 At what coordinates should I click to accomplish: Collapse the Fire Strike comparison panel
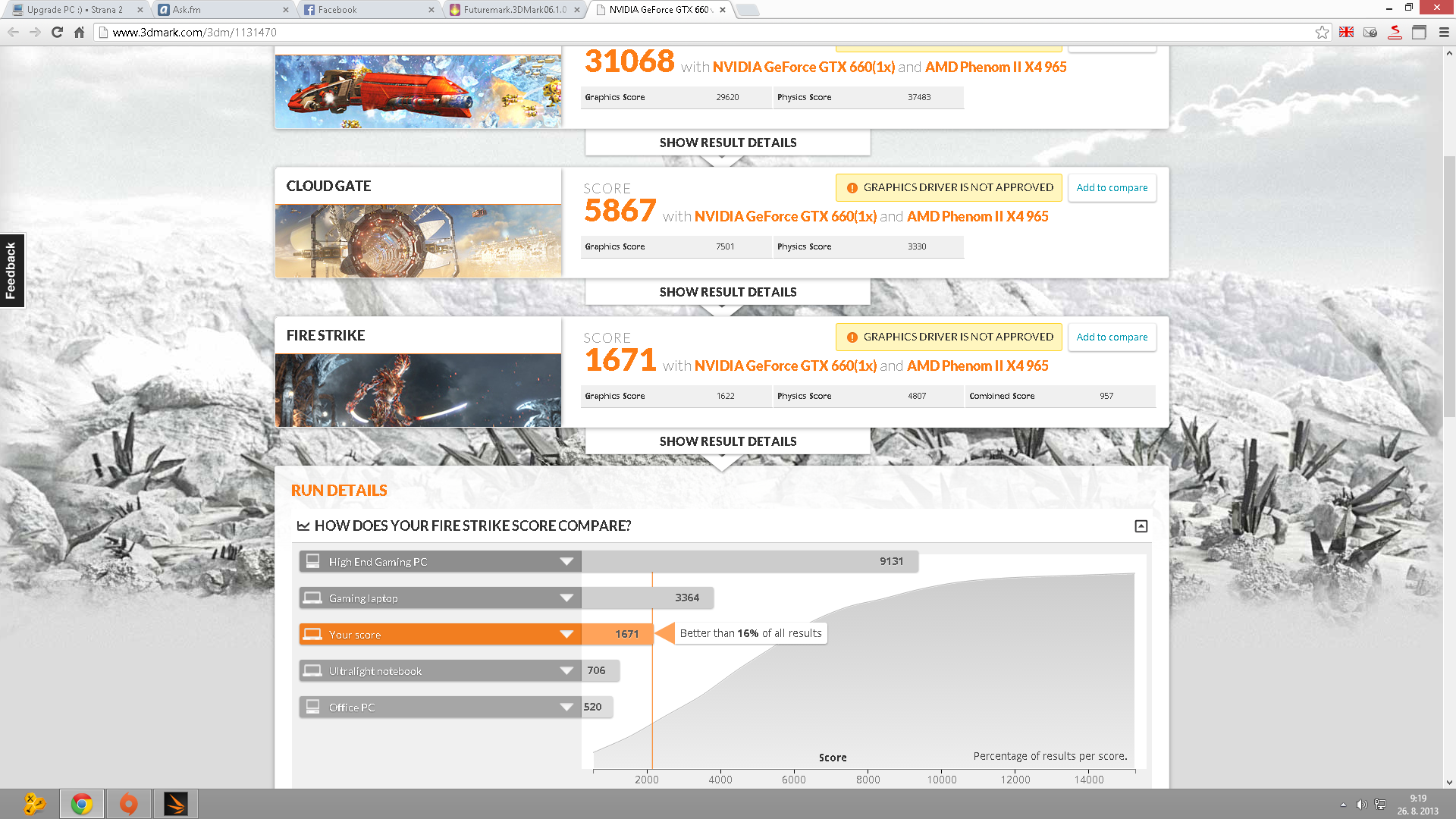click(1141, 526)
